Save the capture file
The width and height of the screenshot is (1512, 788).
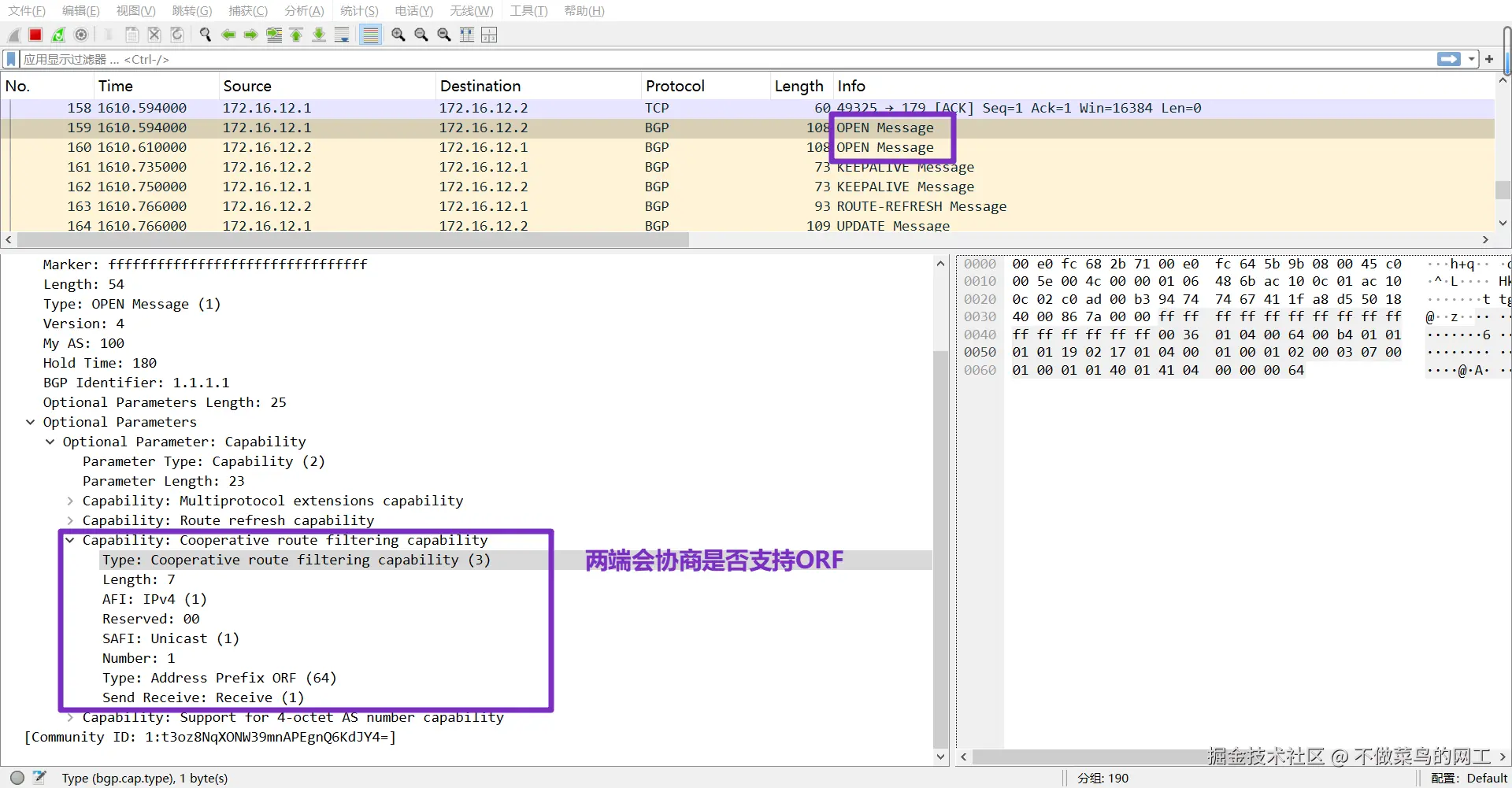click(x=132, y=35)
